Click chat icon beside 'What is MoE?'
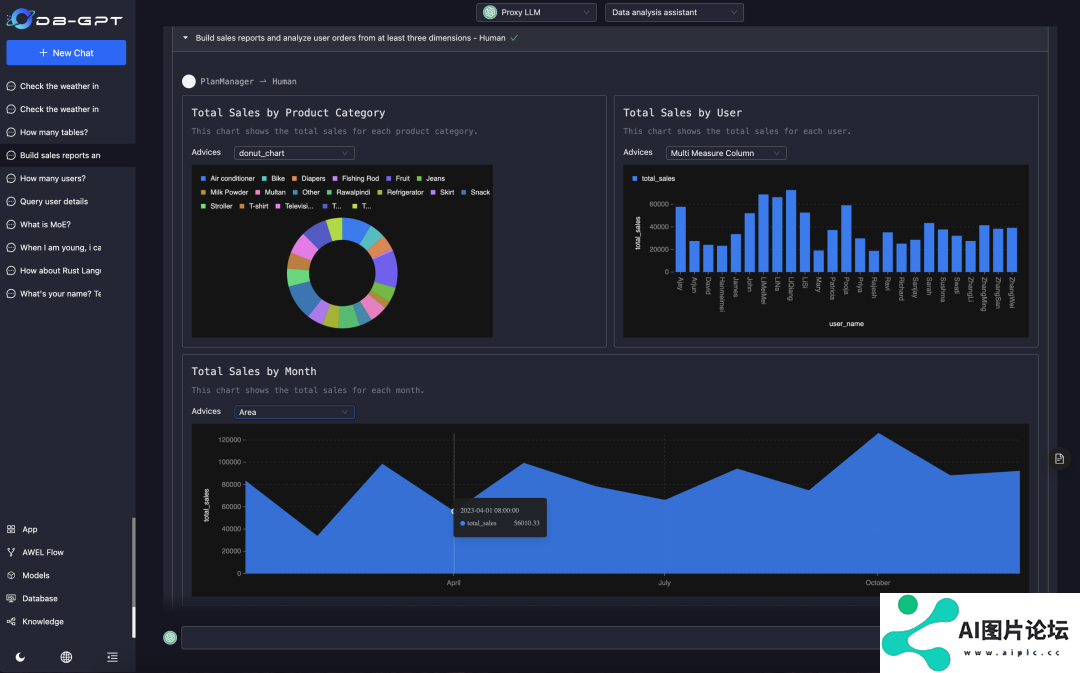The image size is (1080, 673). 11,225
